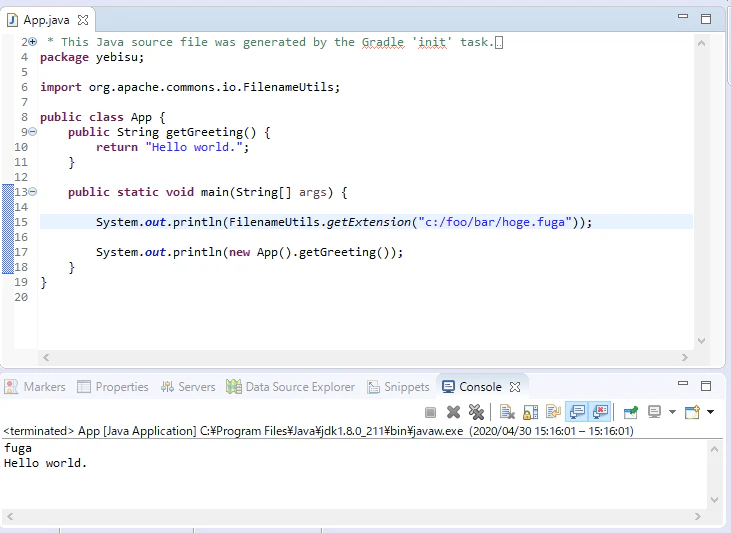731x533 pixels.
Task: Click the getExtension method call
Action: (x=368, y=222)
